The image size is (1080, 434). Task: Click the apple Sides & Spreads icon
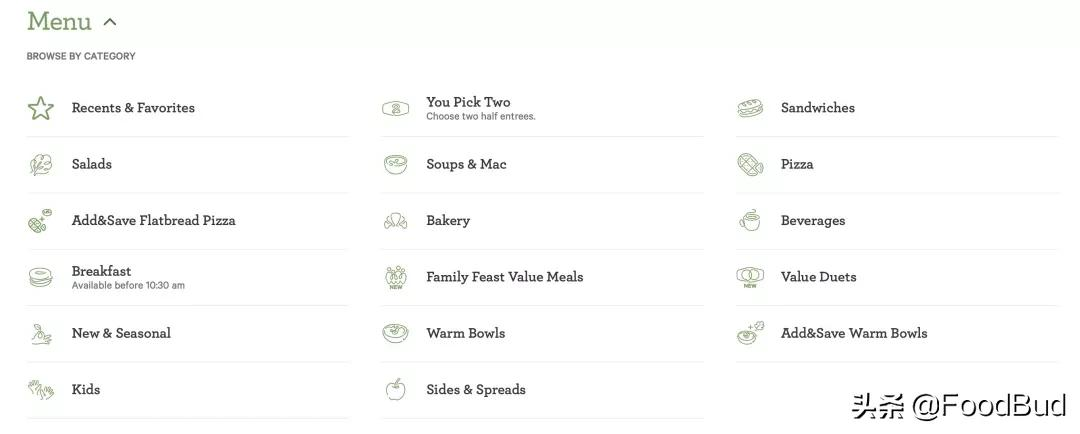click(395, 389)
